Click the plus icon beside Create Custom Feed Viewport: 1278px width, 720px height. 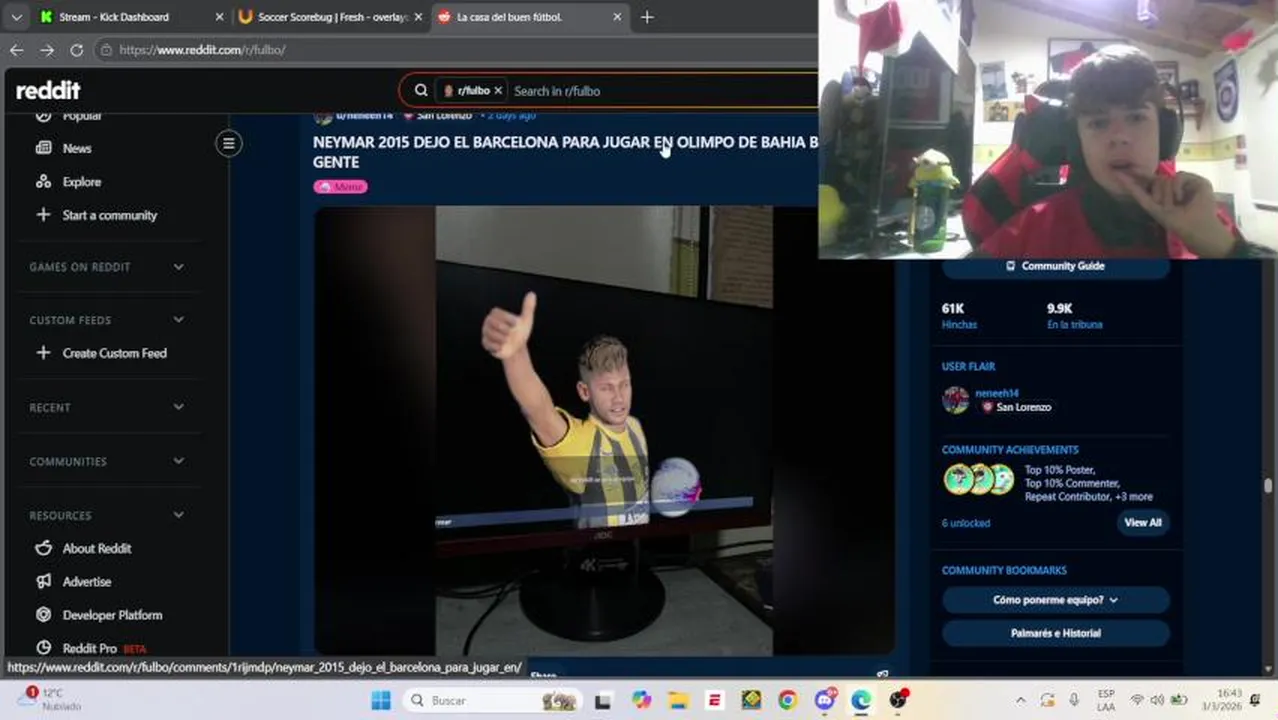(x=43, y=352)
